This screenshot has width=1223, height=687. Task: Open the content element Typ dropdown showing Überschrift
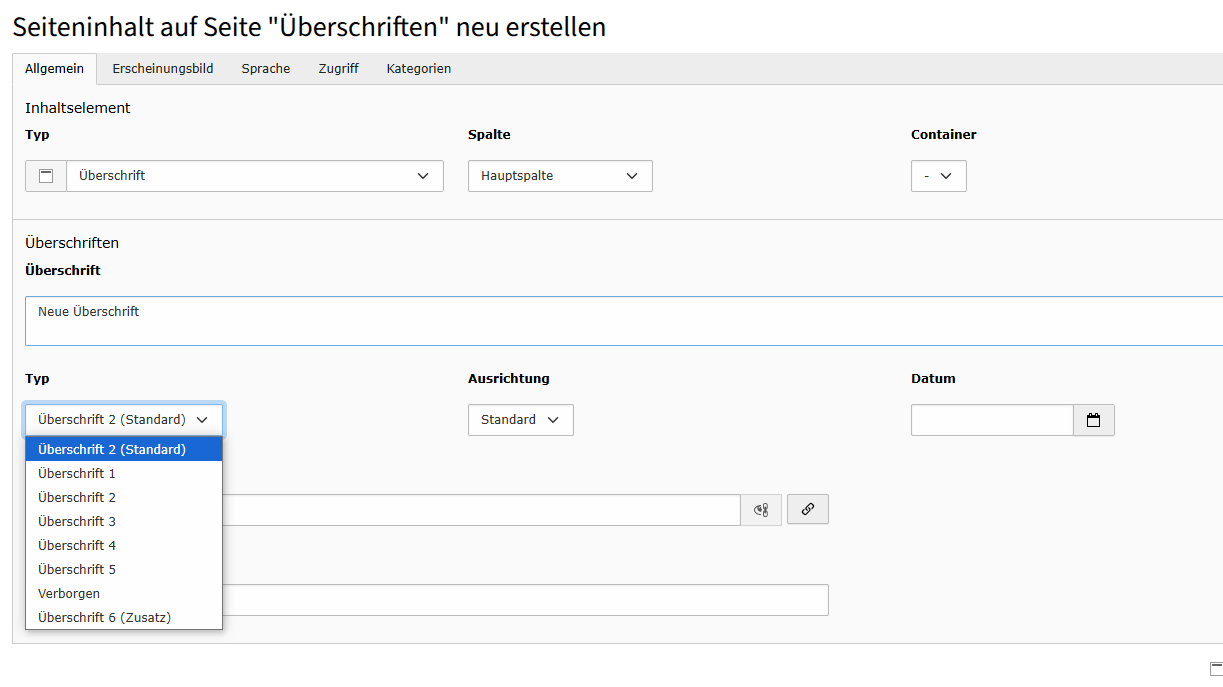[x=255, y=175]
